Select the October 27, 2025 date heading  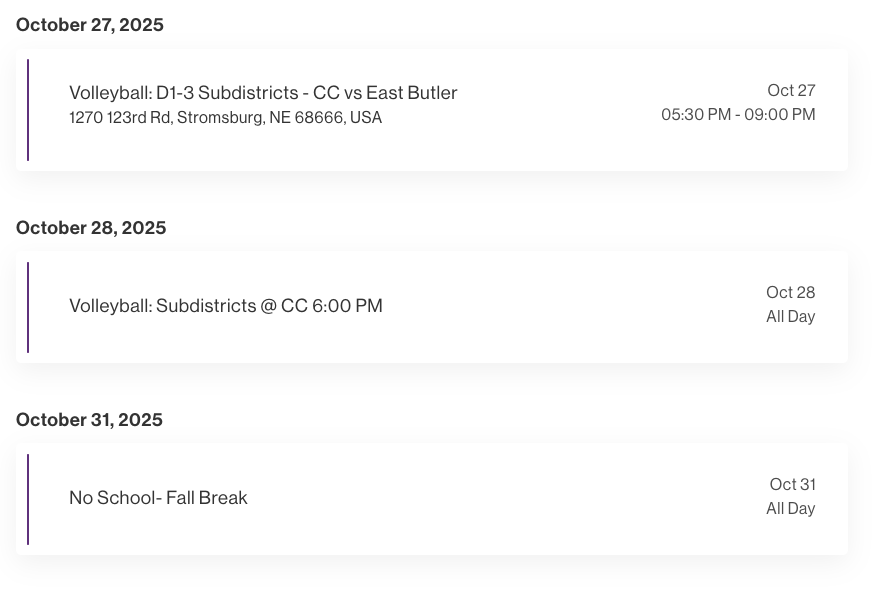pos(90,25)
